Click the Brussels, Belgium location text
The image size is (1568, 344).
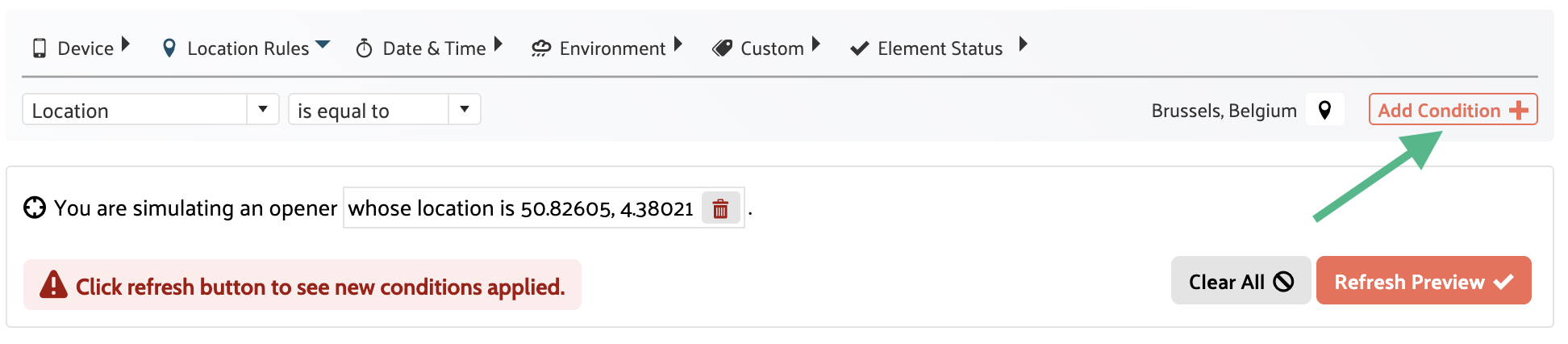point(1224,111)
